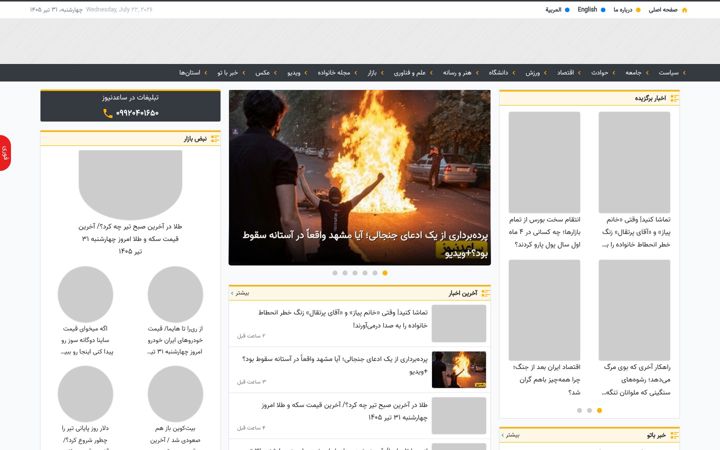Select the active orange dot in اخبار برگزیده
This screenshot has width=720, height=450.
click(x=599, y=411)
